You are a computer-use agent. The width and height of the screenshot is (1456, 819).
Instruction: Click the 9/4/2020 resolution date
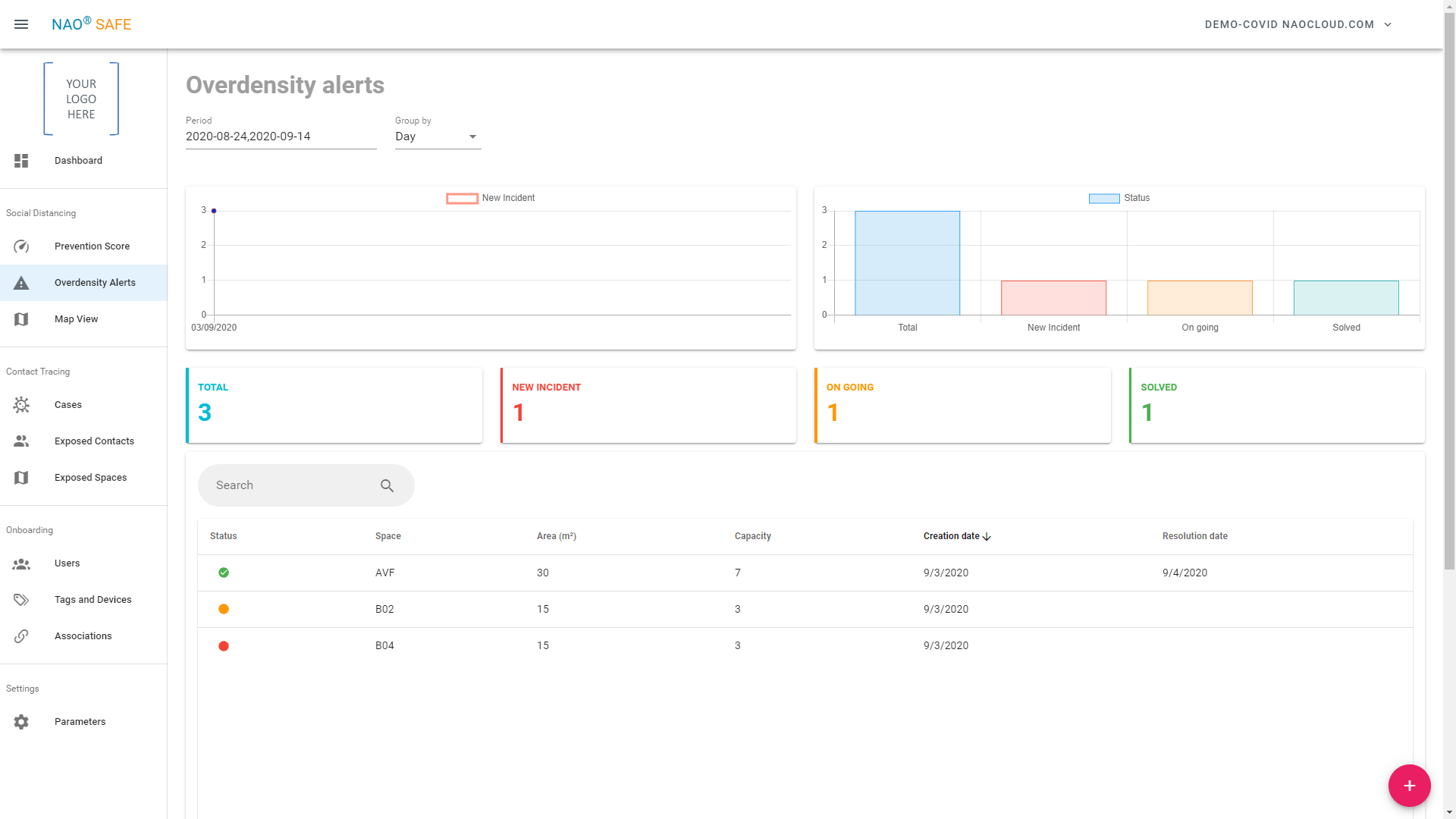click(x=1185, y=573)
